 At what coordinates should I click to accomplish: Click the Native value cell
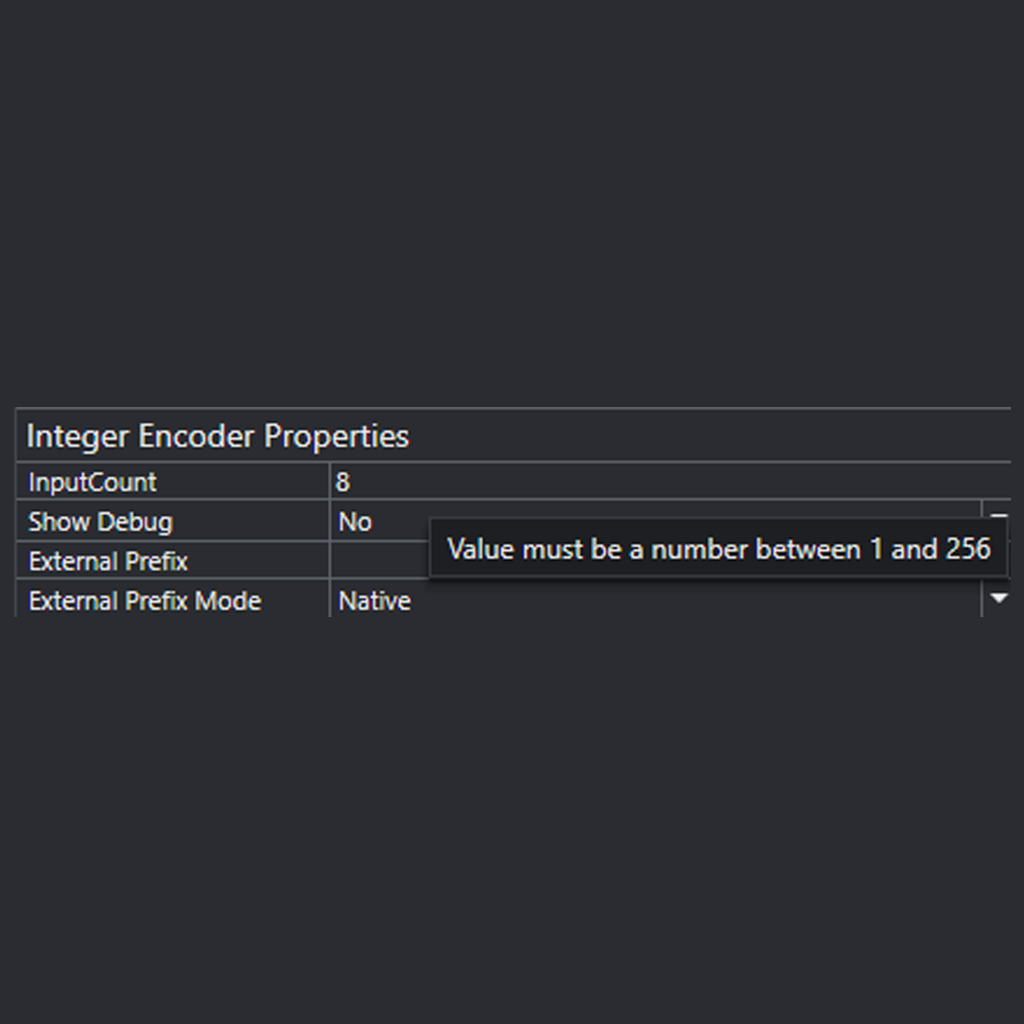click(x=373, y=600)
